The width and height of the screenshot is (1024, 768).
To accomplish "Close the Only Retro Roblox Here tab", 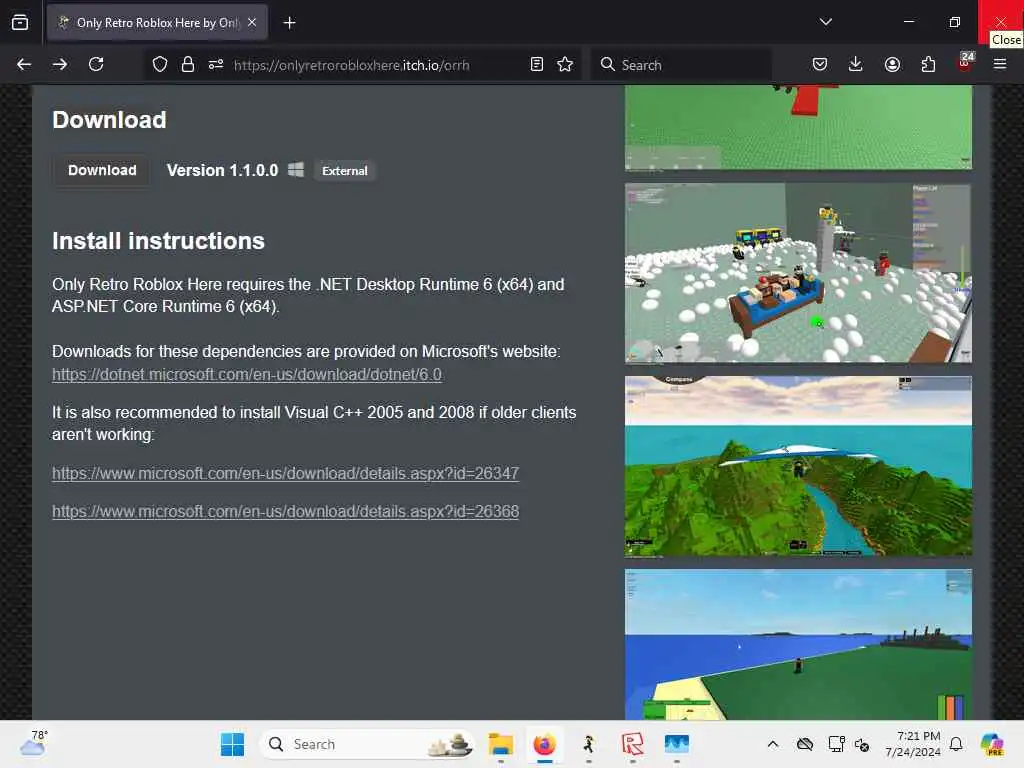I will tap(252, 22).
